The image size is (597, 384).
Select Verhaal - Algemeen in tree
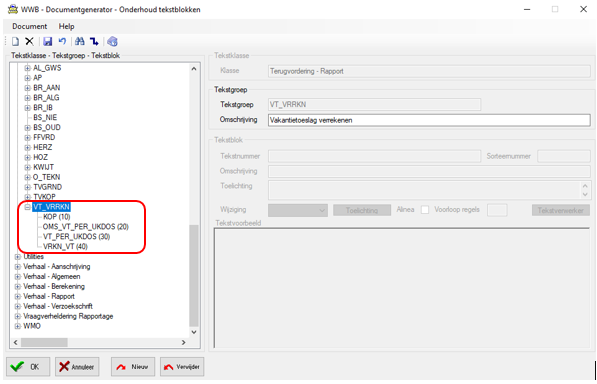point(52,276)
